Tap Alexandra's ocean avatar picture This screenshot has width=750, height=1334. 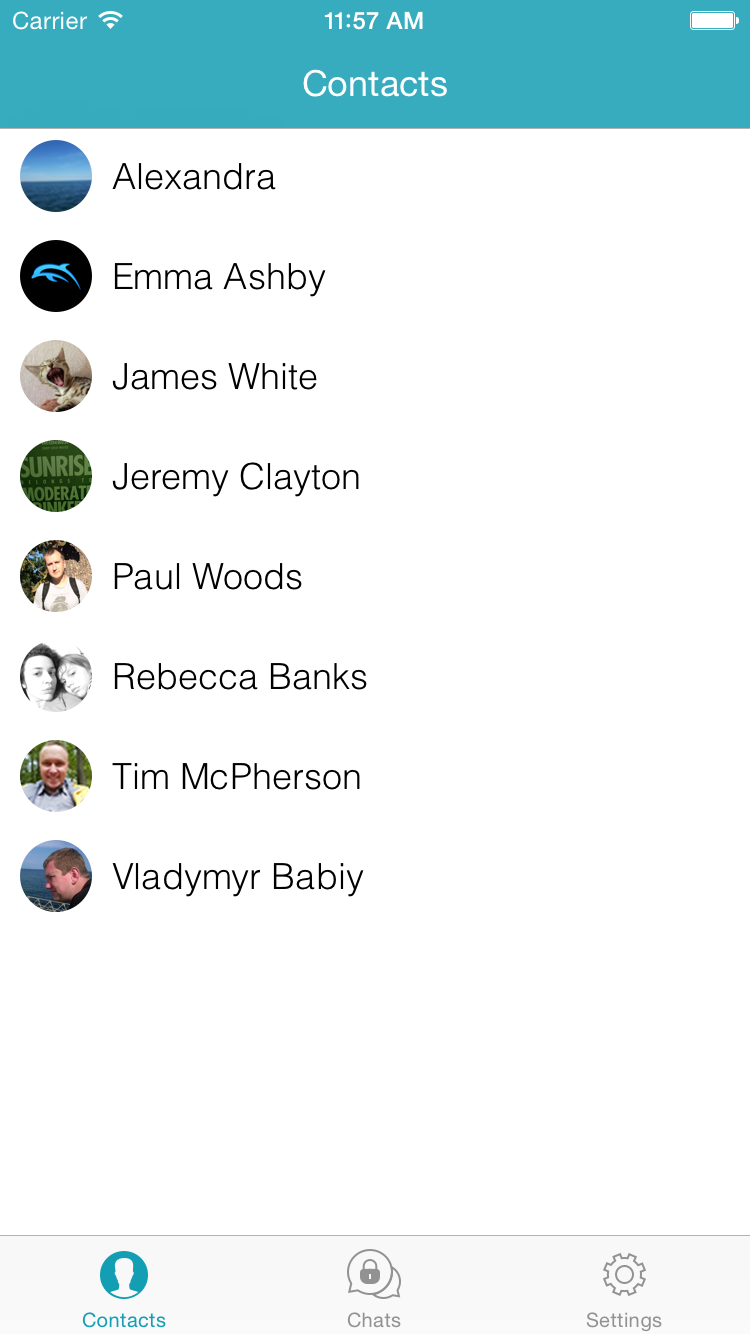click(56, 176)
